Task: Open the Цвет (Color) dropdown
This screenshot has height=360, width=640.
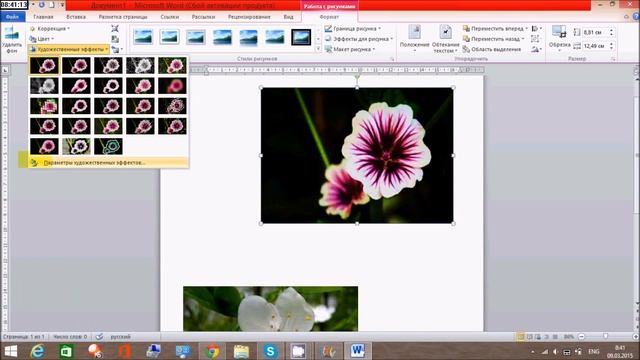Action: tap(42, 39)
